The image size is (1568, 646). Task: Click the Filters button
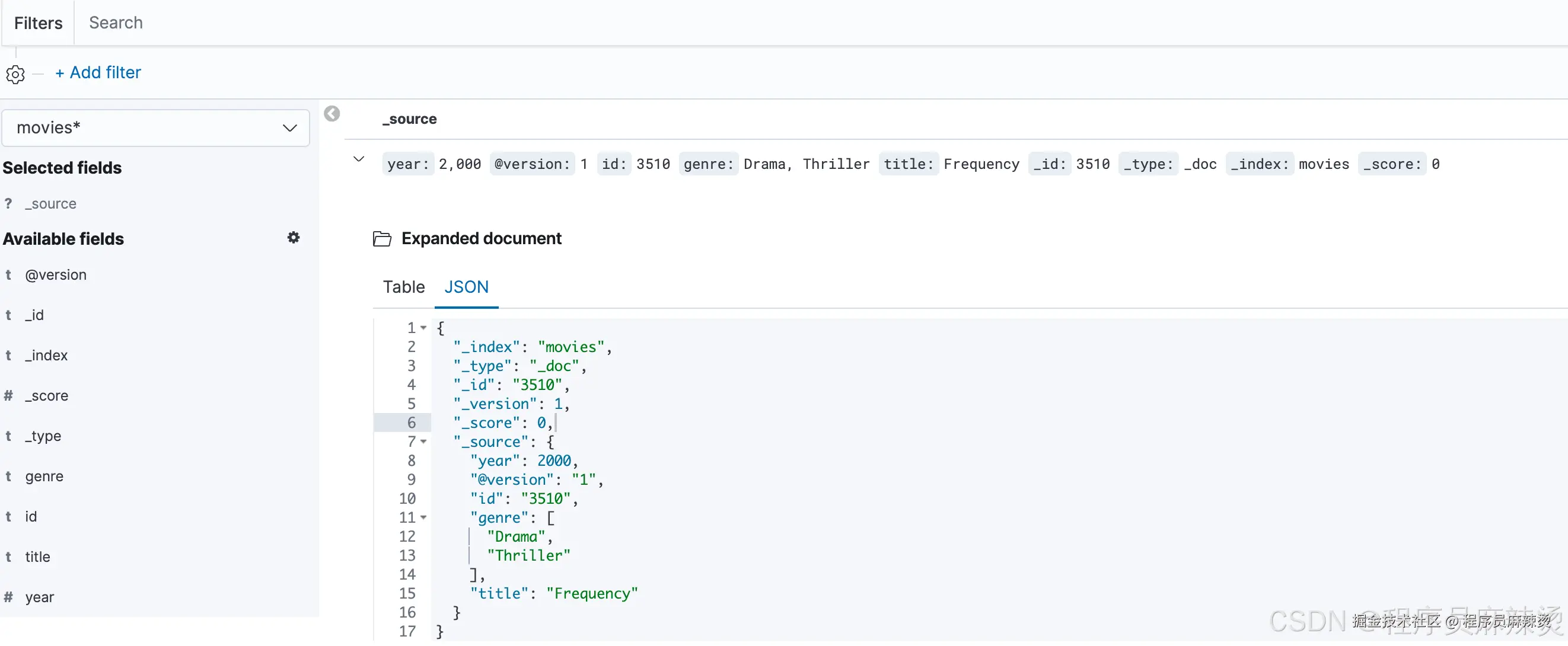pos(38,23)
